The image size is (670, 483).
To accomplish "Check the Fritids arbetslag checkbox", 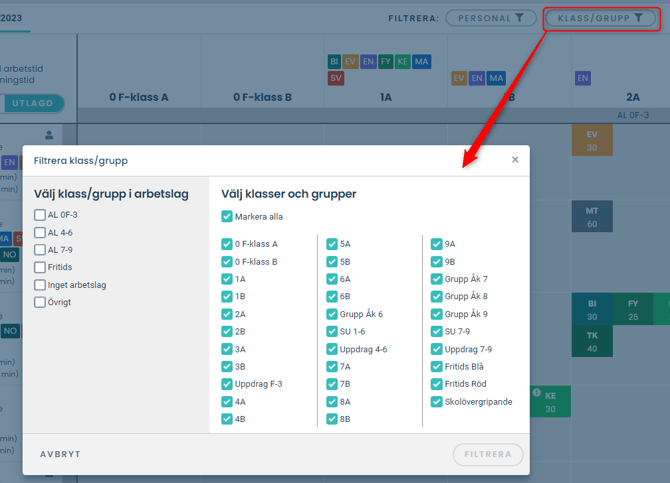I will pyautogui.click(x=40, y=268).
